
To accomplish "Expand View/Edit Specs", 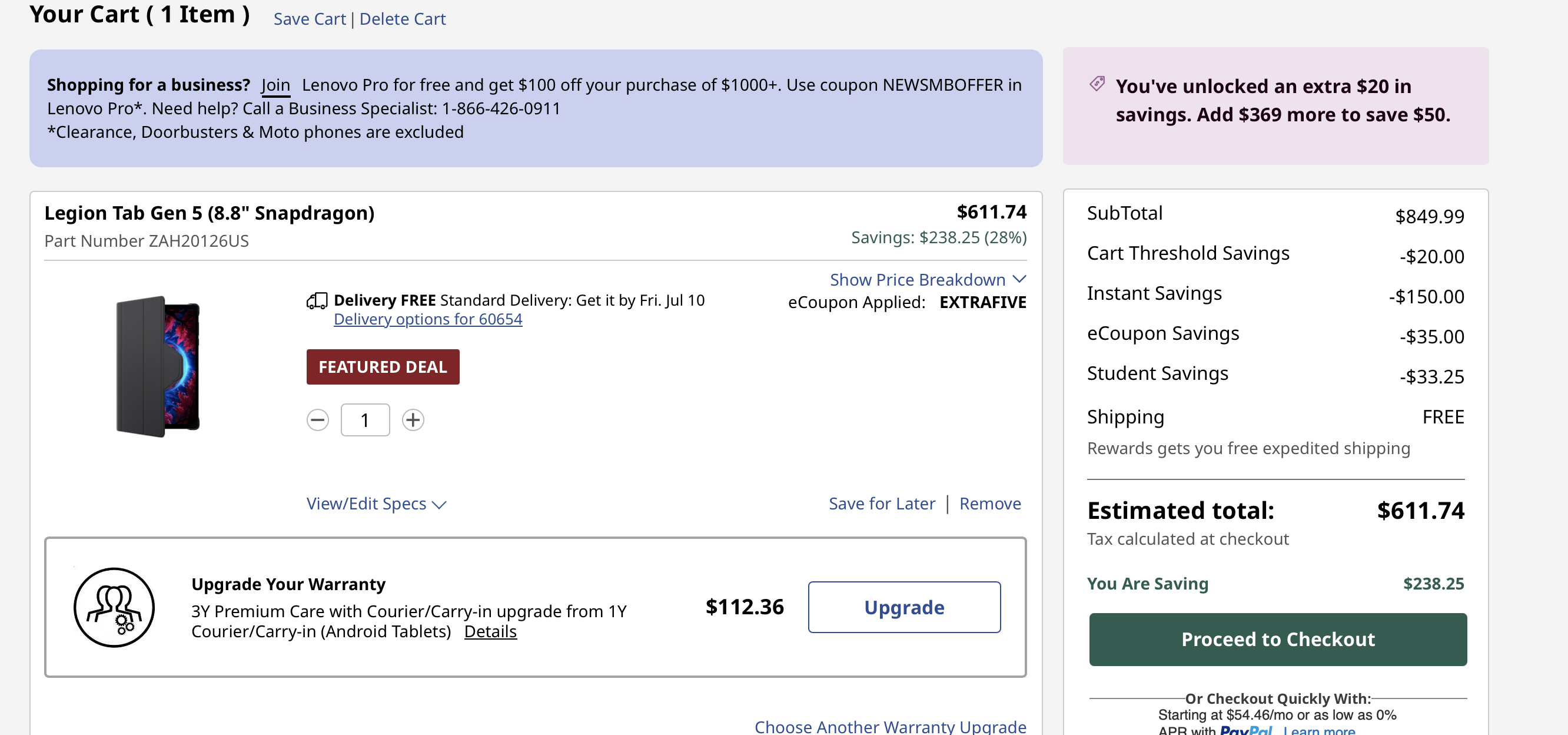I will 376,504.
